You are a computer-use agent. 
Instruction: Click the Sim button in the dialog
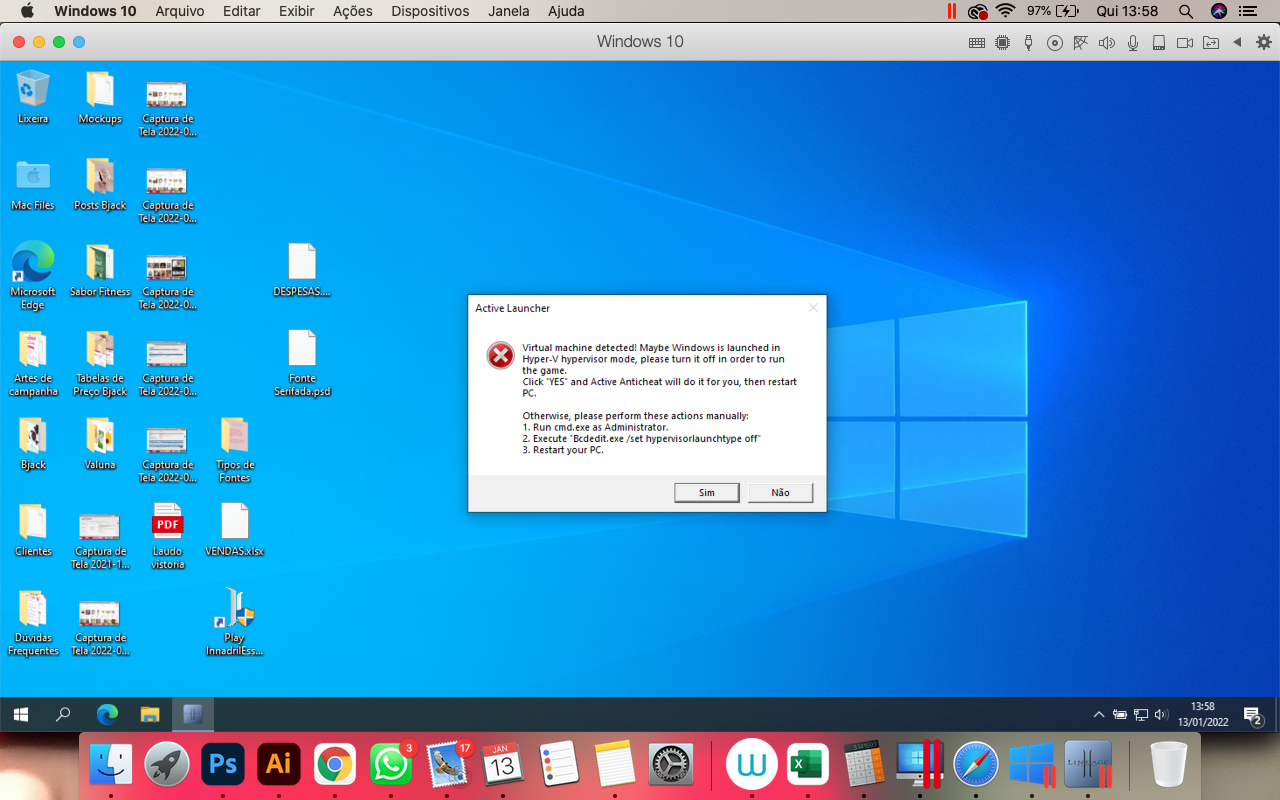click(x=706, y=492)
